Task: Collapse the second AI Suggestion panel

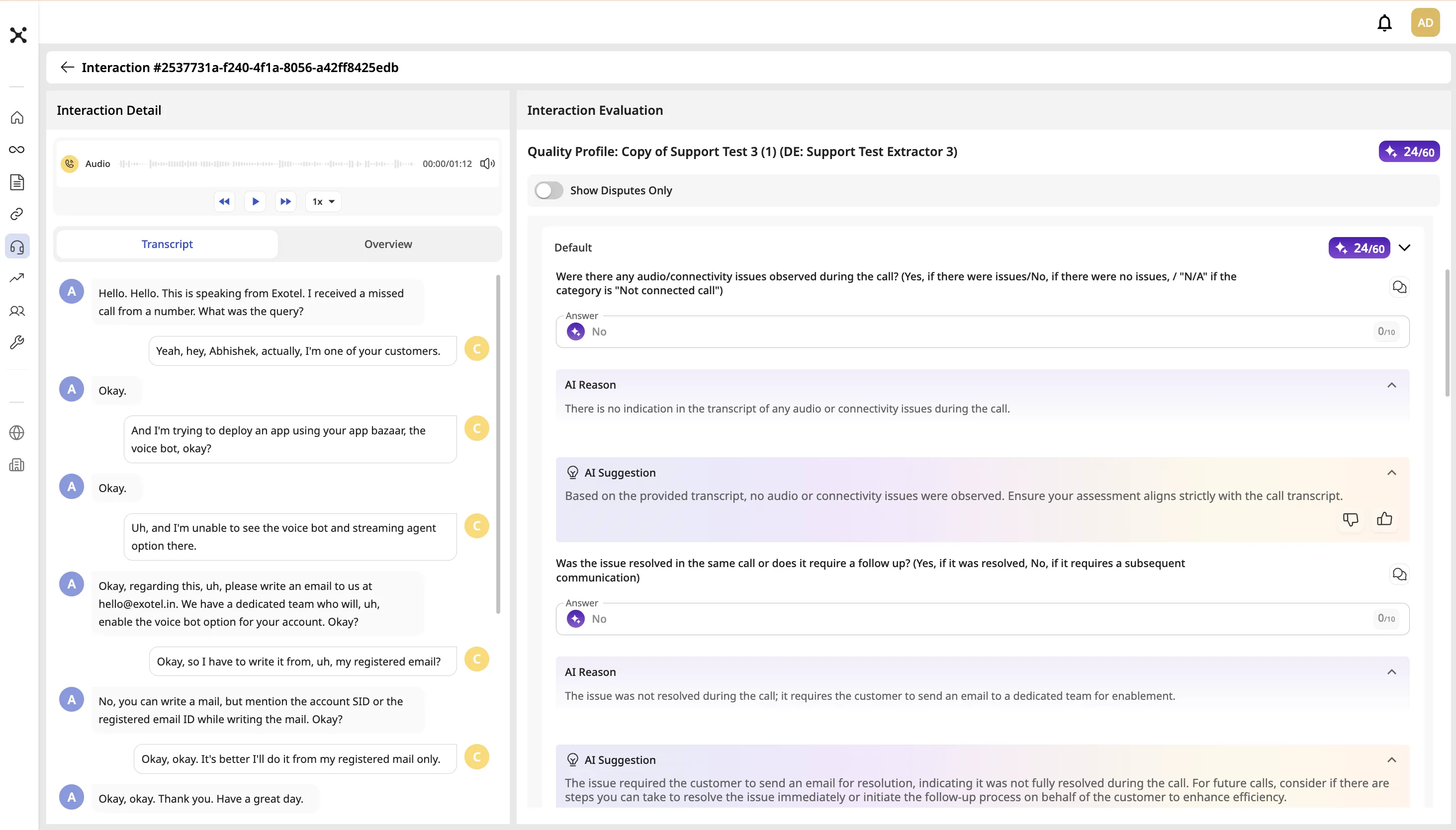Action: coord(1391,759)
